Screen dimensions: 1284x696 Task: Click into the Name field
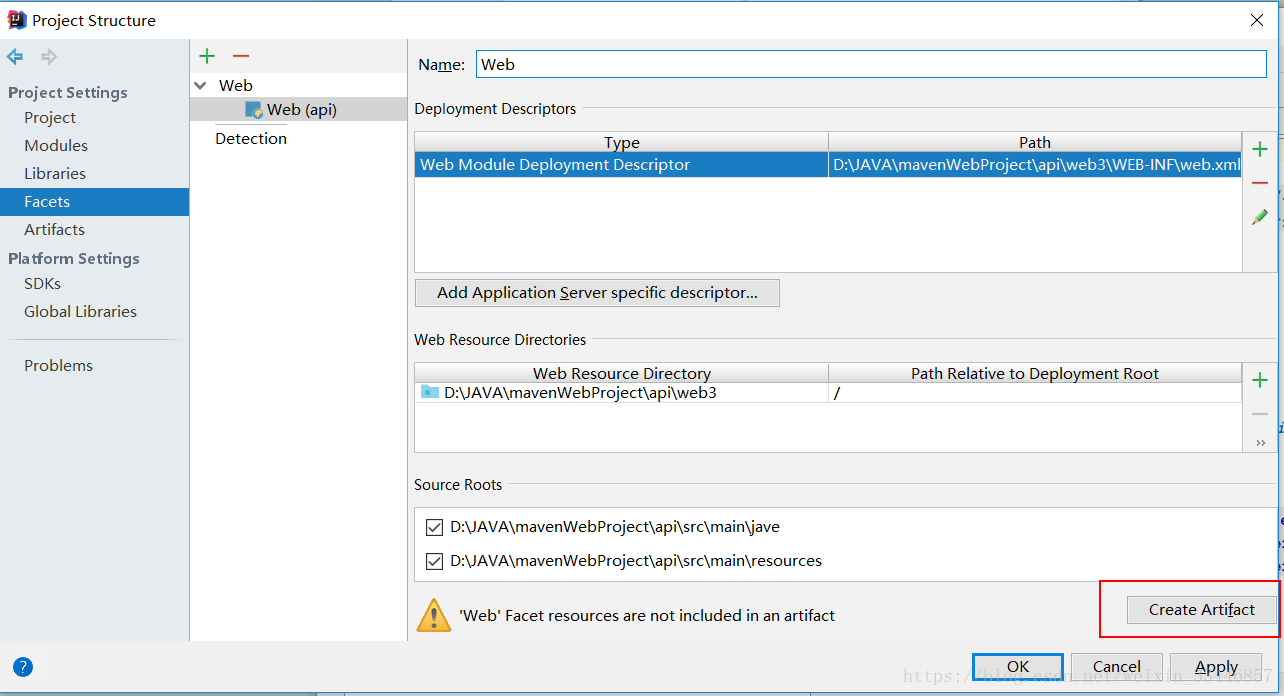(x=871, y=64)
